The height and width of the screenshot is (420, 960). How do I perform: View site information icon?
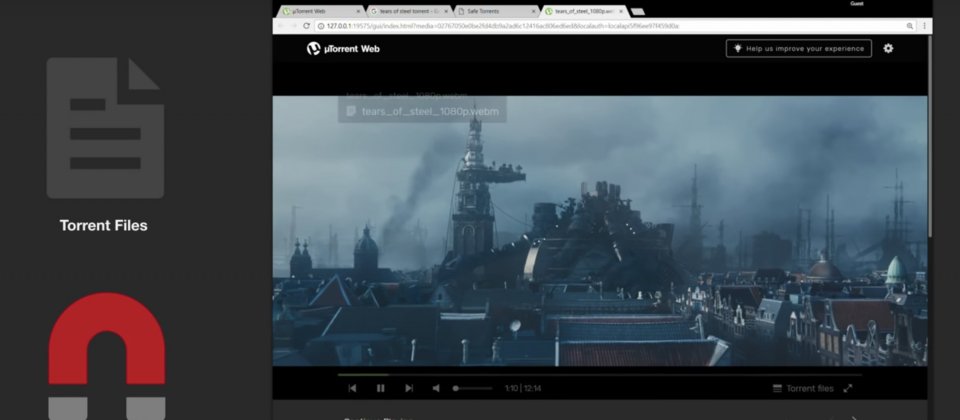320,26
